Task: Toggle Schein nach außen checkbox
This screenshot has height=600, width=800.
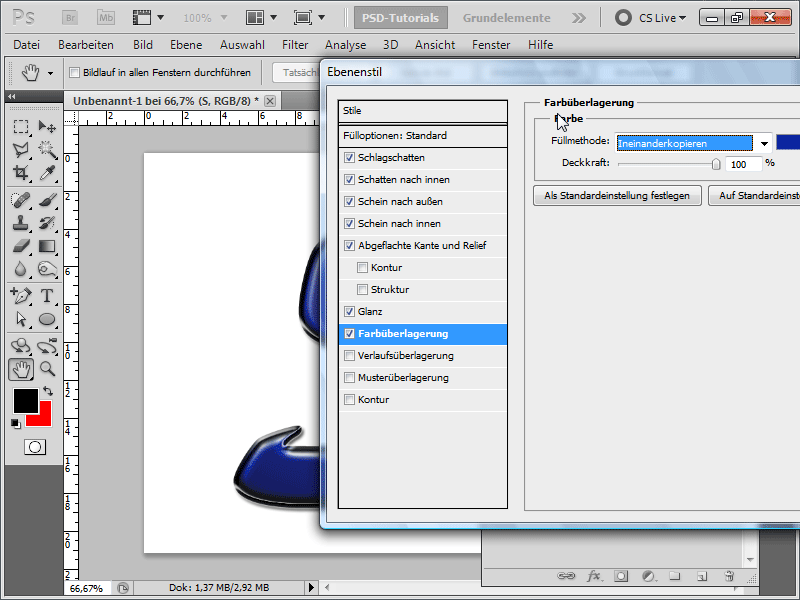Action: point(349,202)
